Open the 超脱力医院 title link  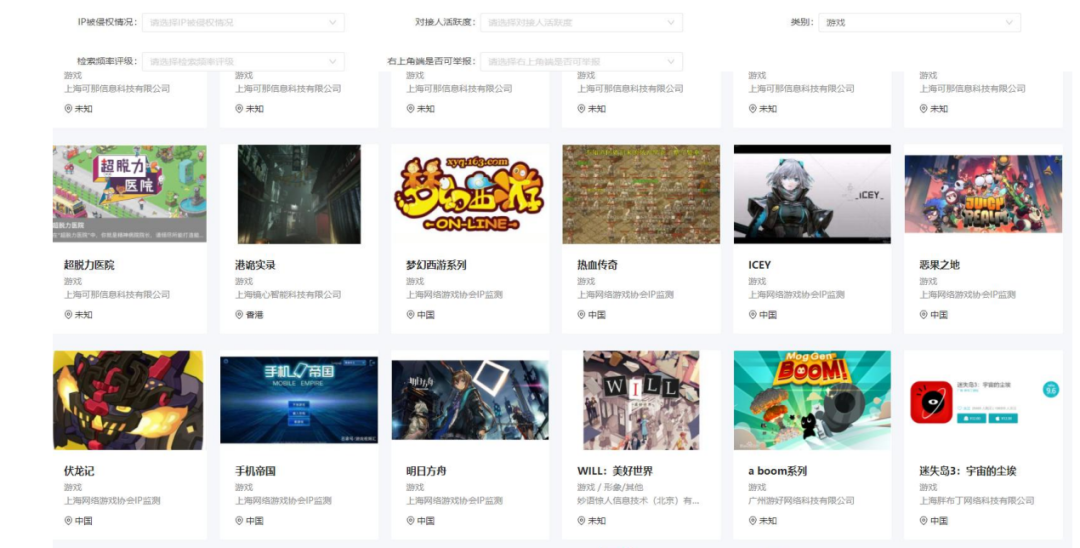coord(89,265)
